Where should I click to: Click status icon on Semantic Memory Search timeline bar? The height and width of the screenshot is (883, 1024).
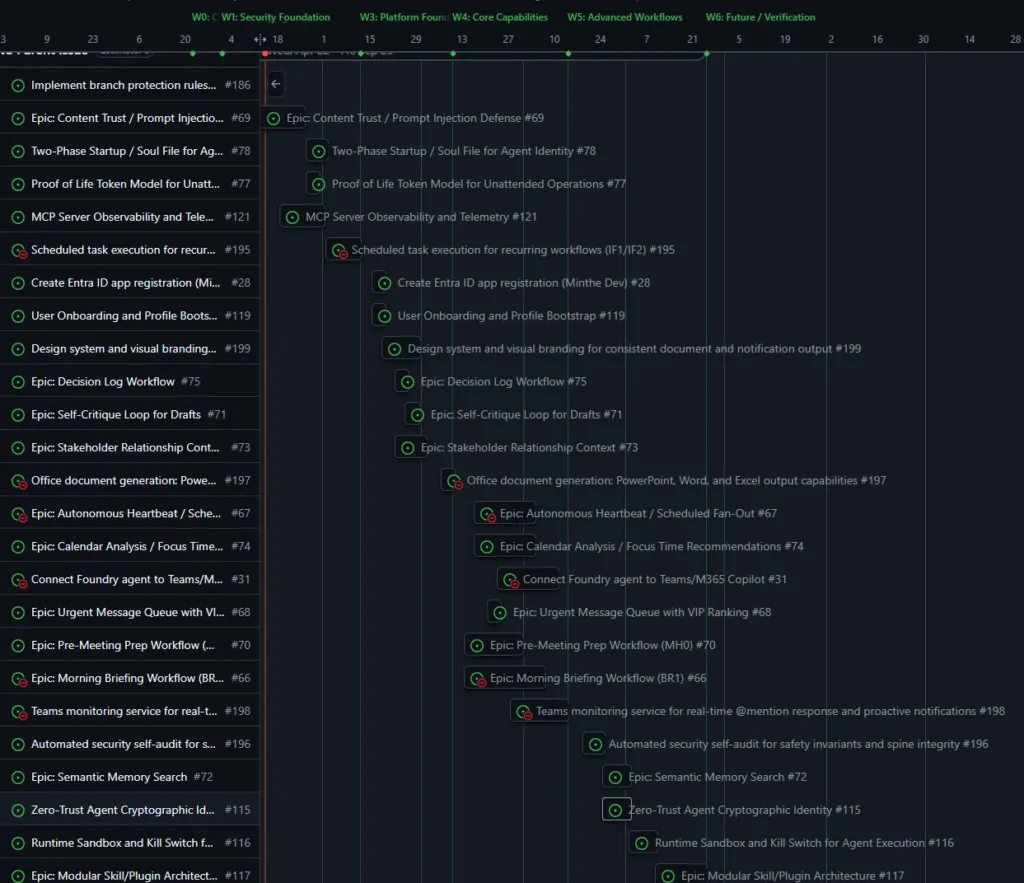[x=615, y=777]
